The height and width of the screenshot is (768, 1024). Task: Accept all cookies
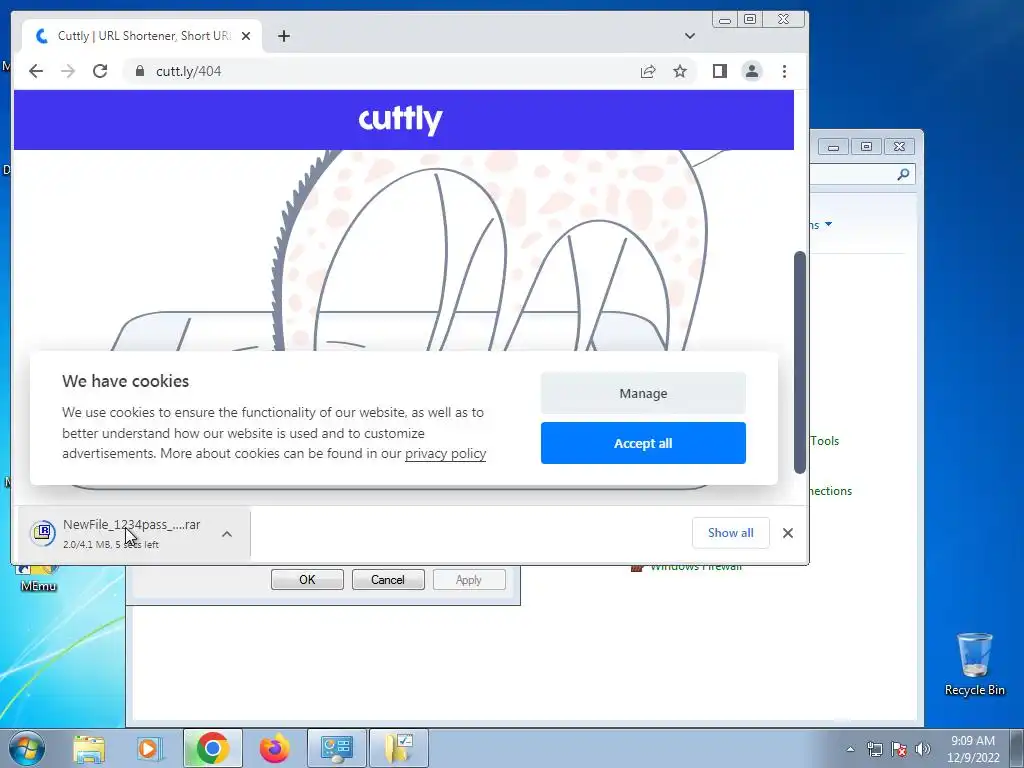pyautogui.click(x=643, y=443)
